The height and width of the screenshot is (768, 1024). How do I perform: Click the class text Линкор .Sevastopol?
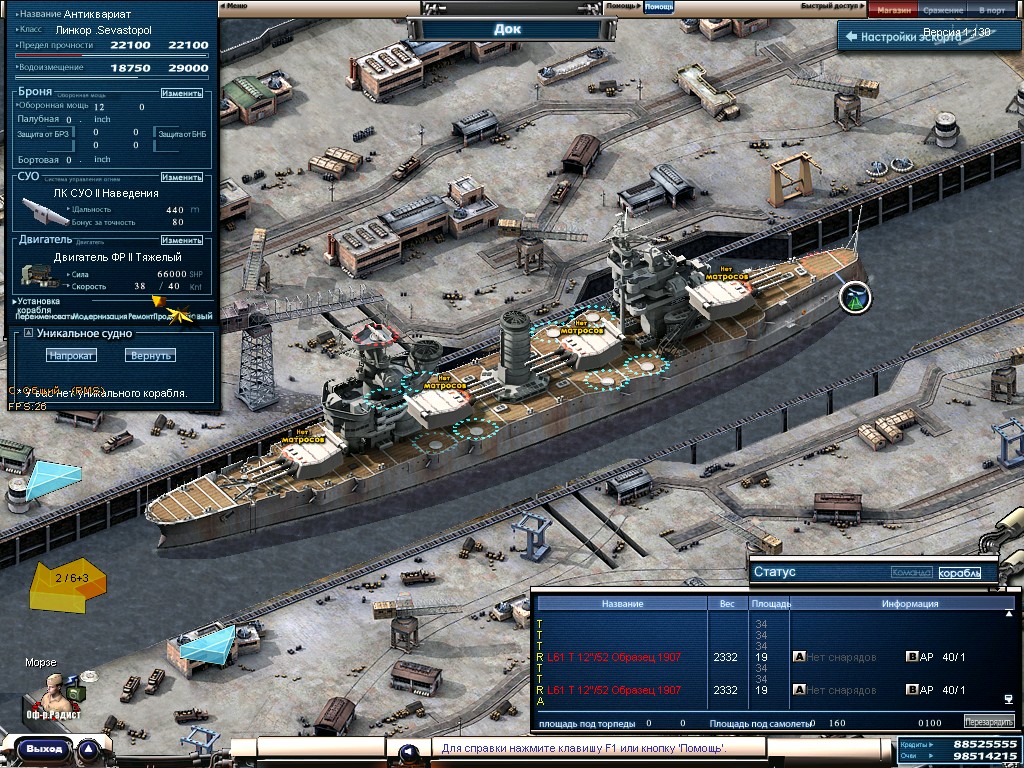103,29
